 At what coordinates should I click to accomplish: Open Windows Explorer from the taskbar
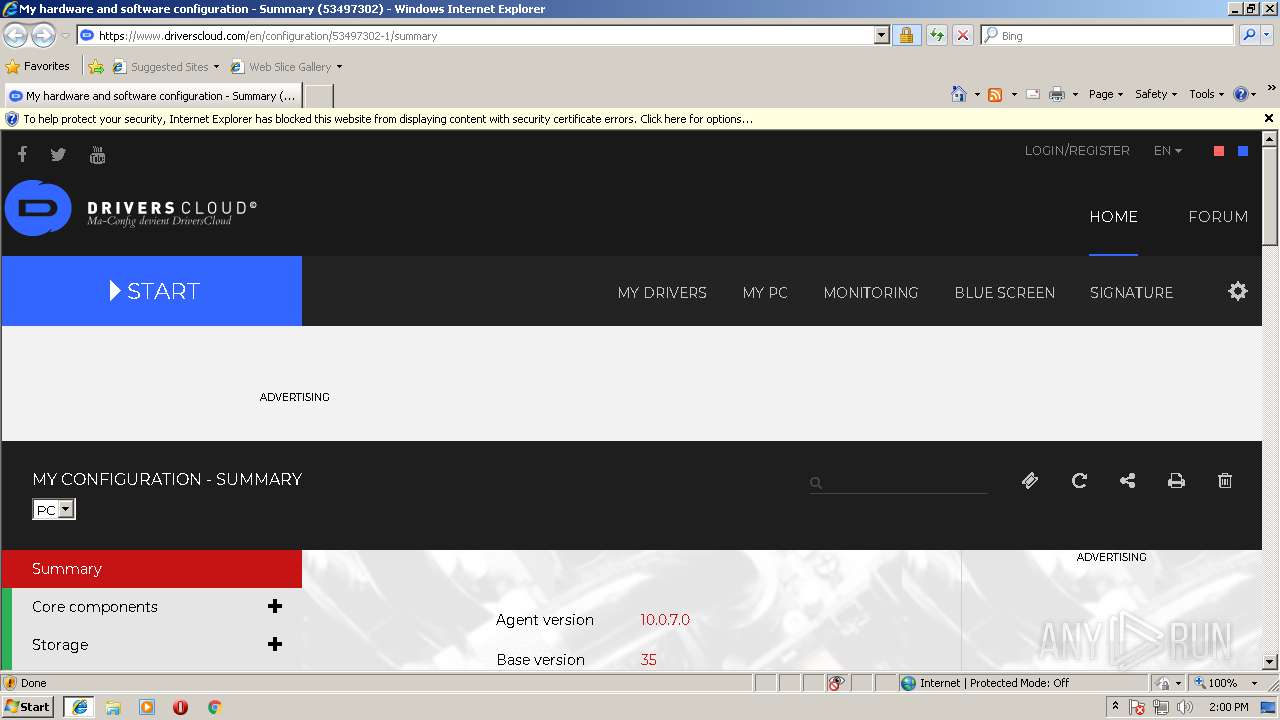113,707
